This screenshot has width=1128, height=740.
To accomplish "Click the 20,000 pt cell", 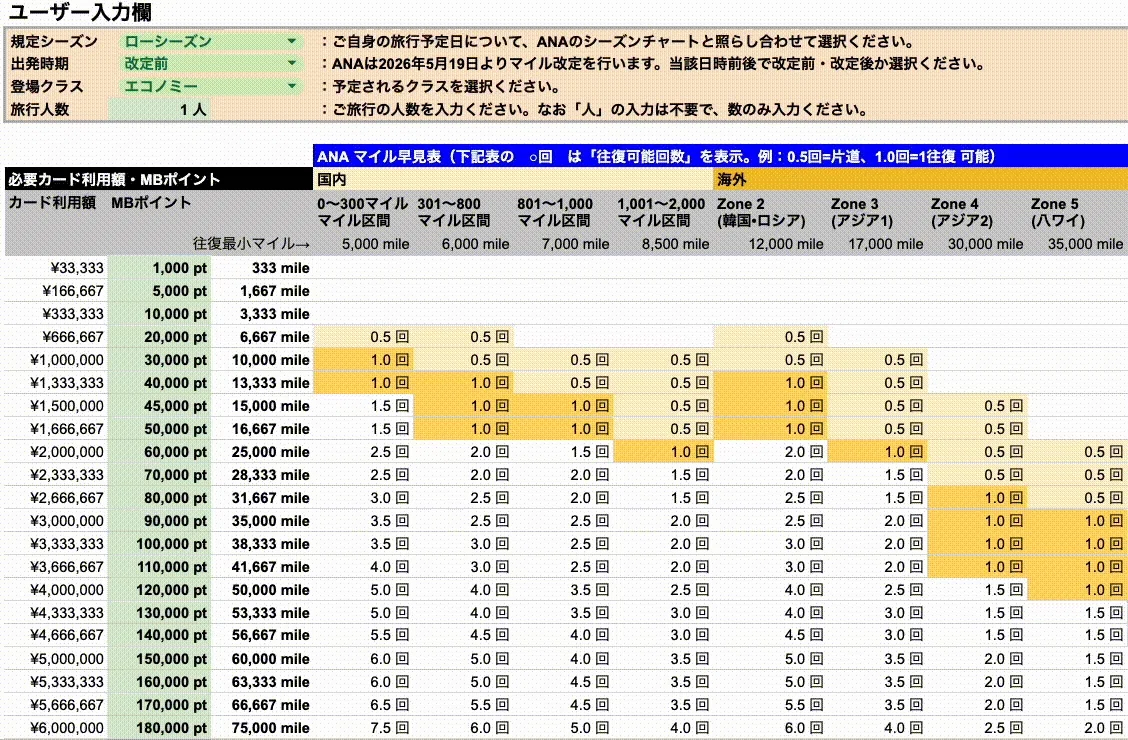I will tap(160, 337).
